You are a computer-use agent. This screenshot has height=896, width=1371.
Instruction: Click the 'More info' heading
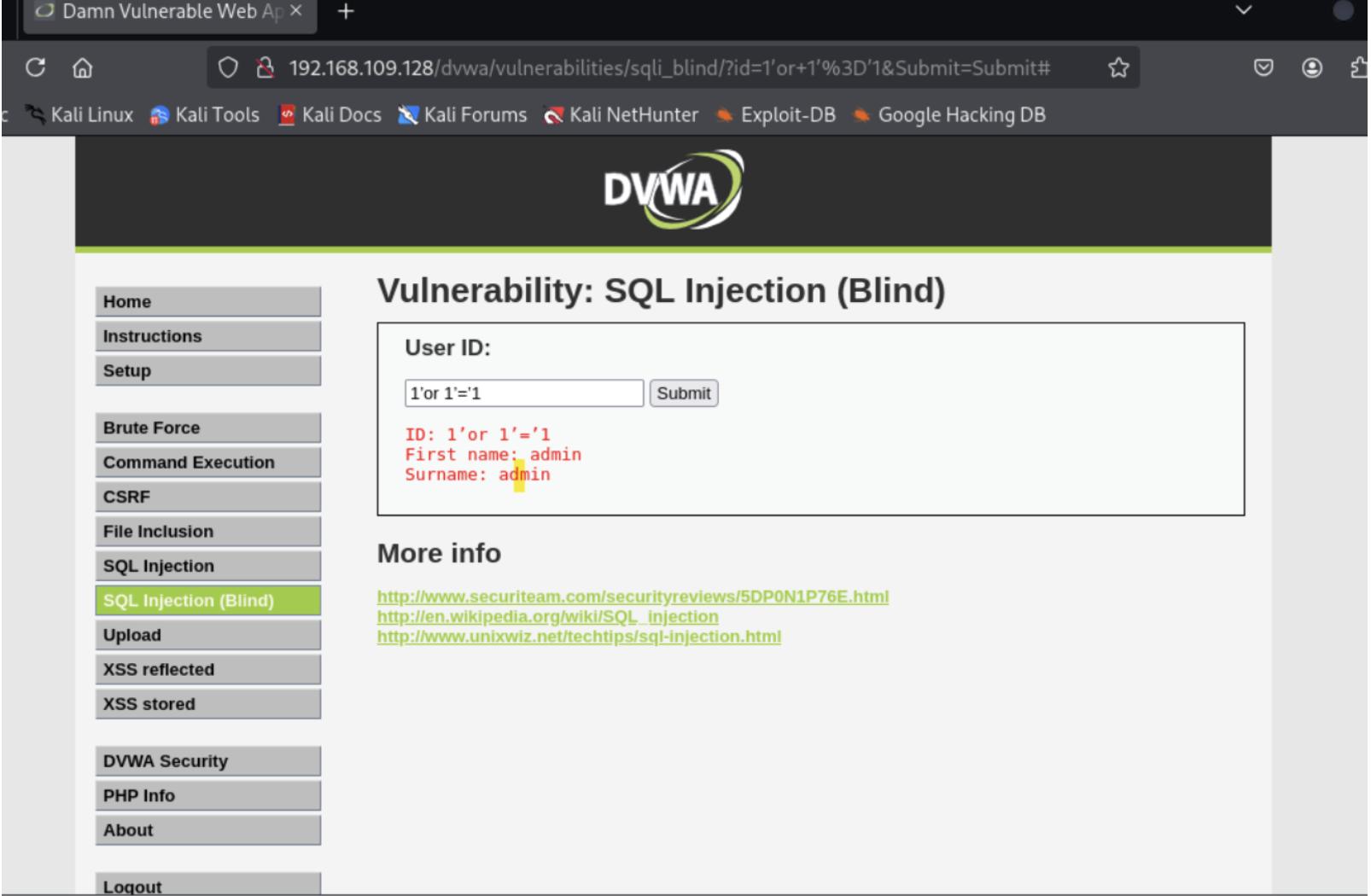pyautogui.click(x=439, y=553)
